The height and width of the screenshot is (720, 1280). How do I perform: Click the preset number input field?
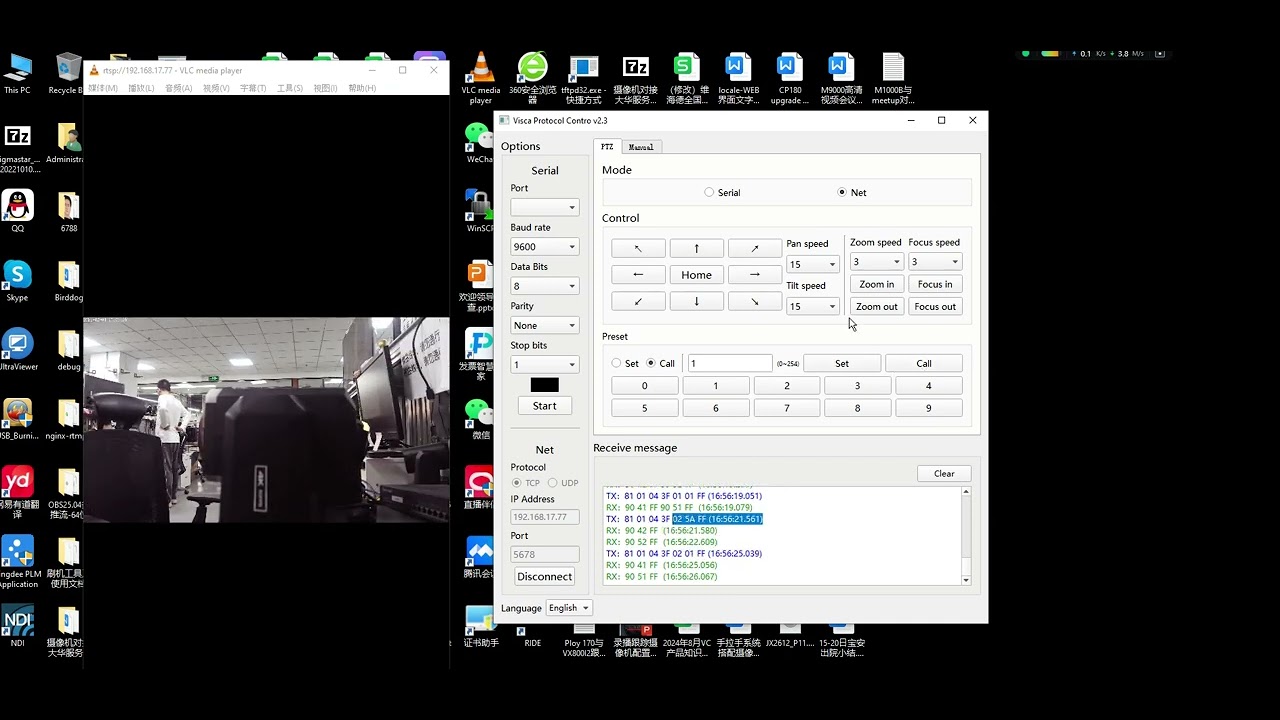(x=730, y=363)
